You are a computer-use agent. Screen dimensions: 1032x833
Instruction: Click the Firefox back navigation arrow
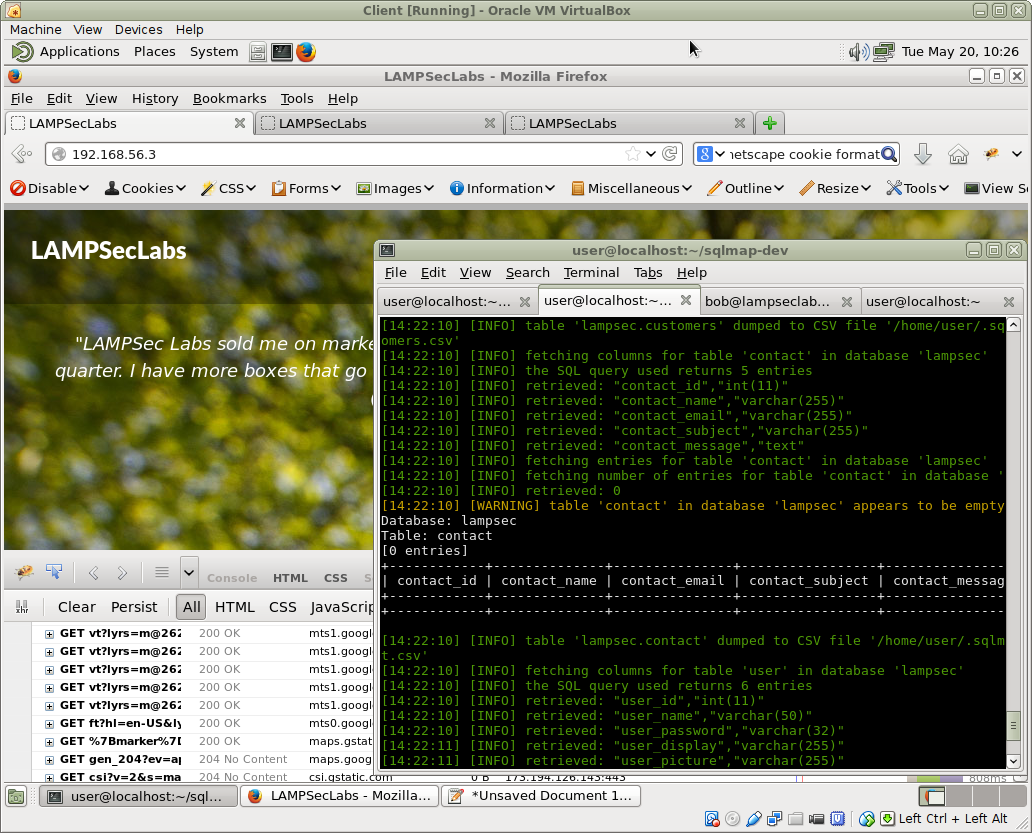(22, 154)
